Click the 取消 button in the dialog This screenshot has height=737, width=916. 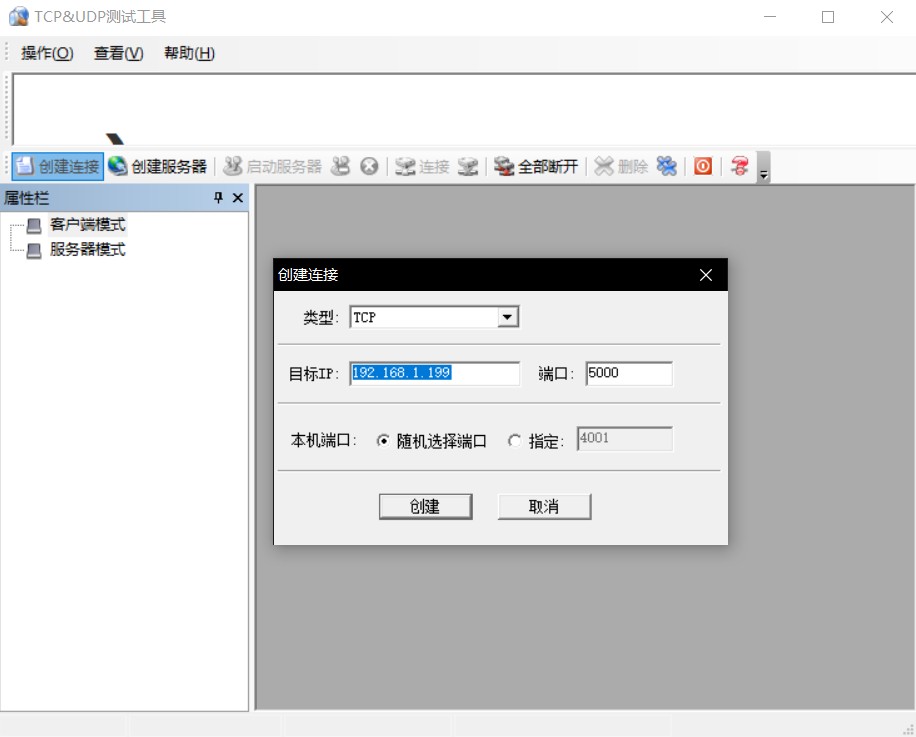[544, 506]
